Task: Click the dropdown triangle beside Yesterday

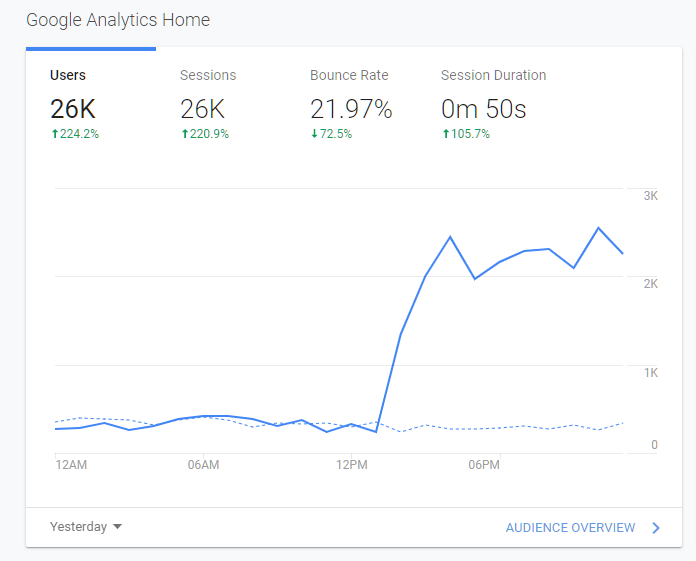Action: tap(118, 527)
